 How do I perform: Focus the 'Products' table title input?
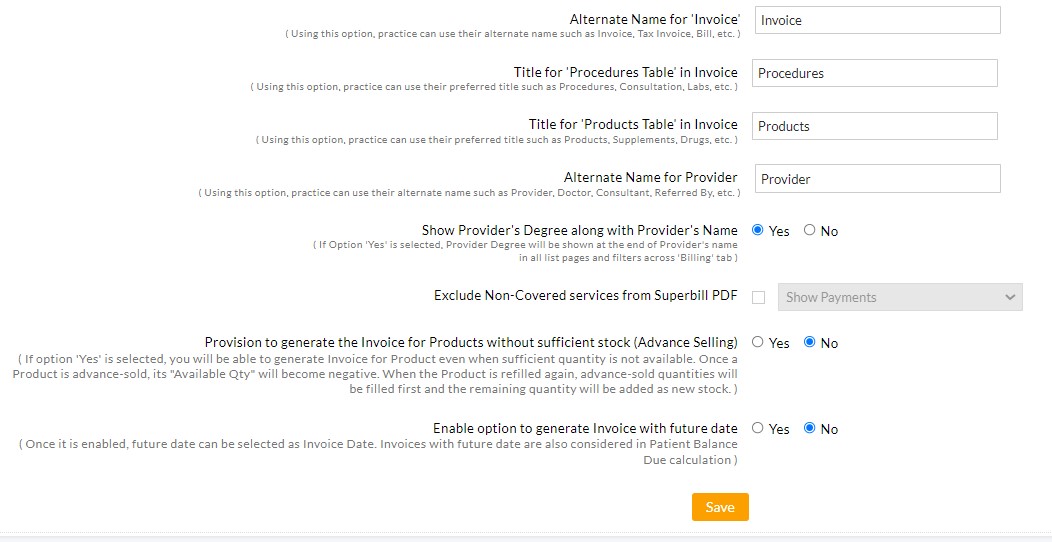coord(875,126)
